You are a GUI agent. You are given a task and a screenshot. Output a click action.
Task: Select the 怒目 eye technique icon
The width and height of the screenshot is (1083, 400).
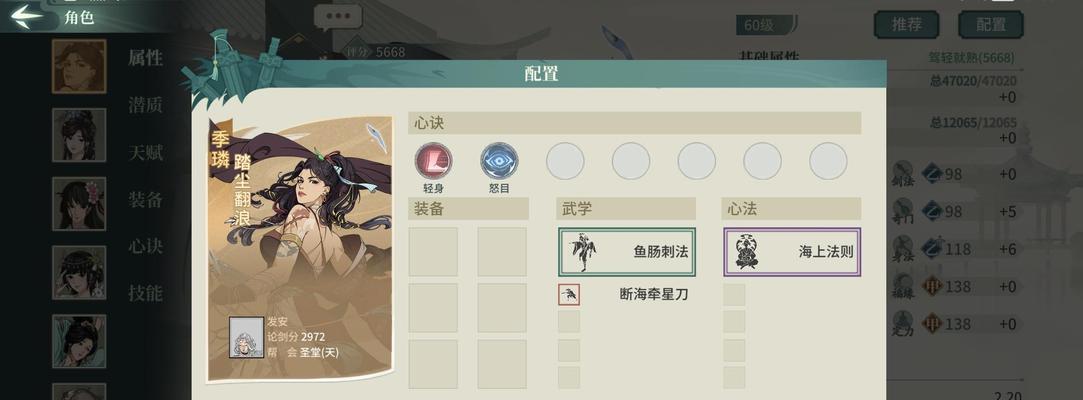point(499,161)
